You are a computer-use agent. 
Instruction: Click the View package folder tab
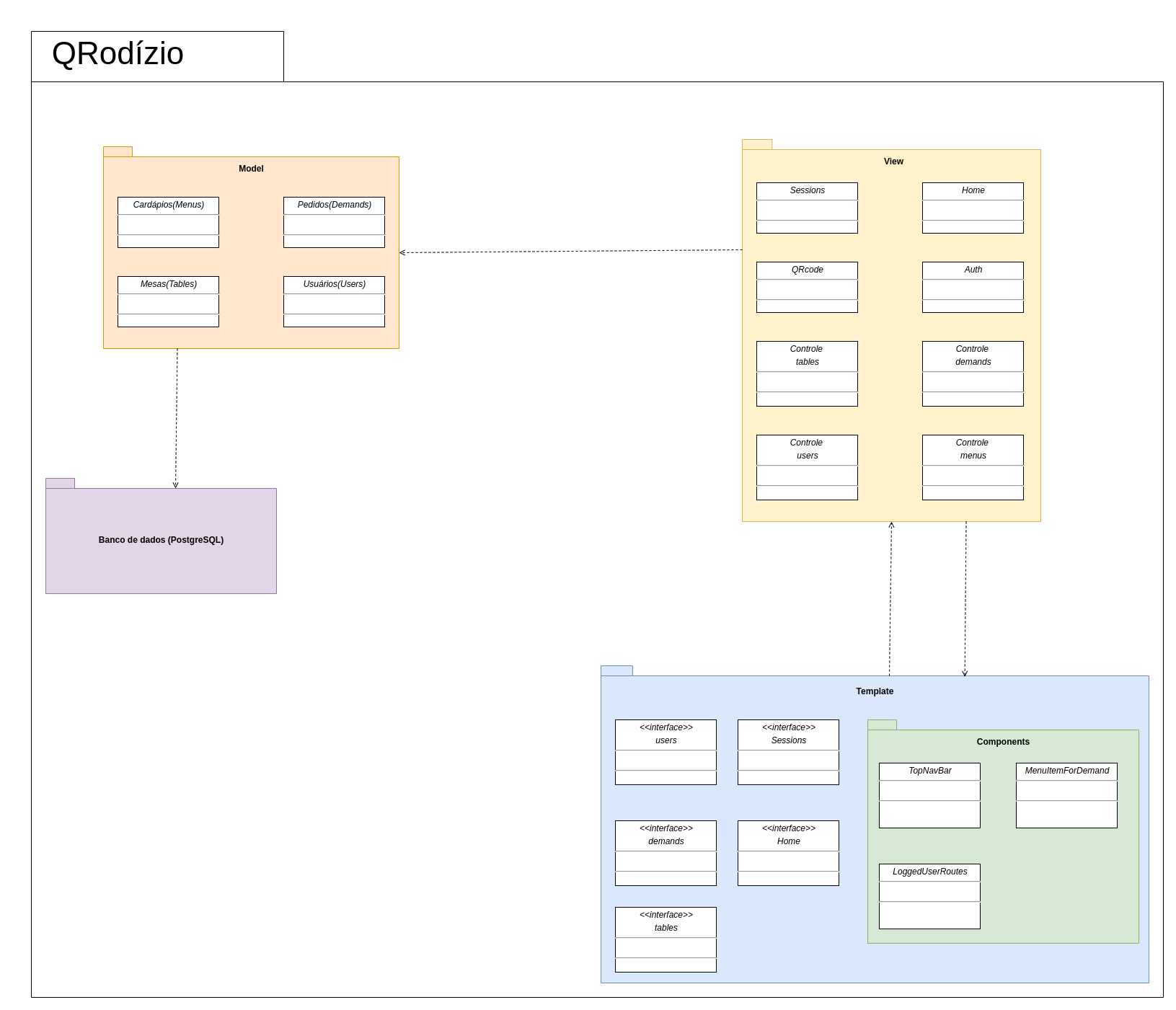point(757,144)
